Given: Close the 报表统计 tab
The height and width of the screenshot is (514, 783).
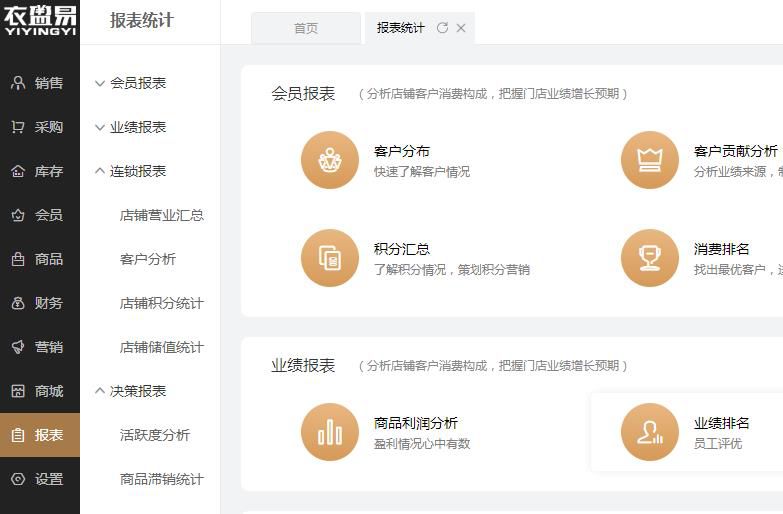Looking at the screenshot, I should point(461,28).
